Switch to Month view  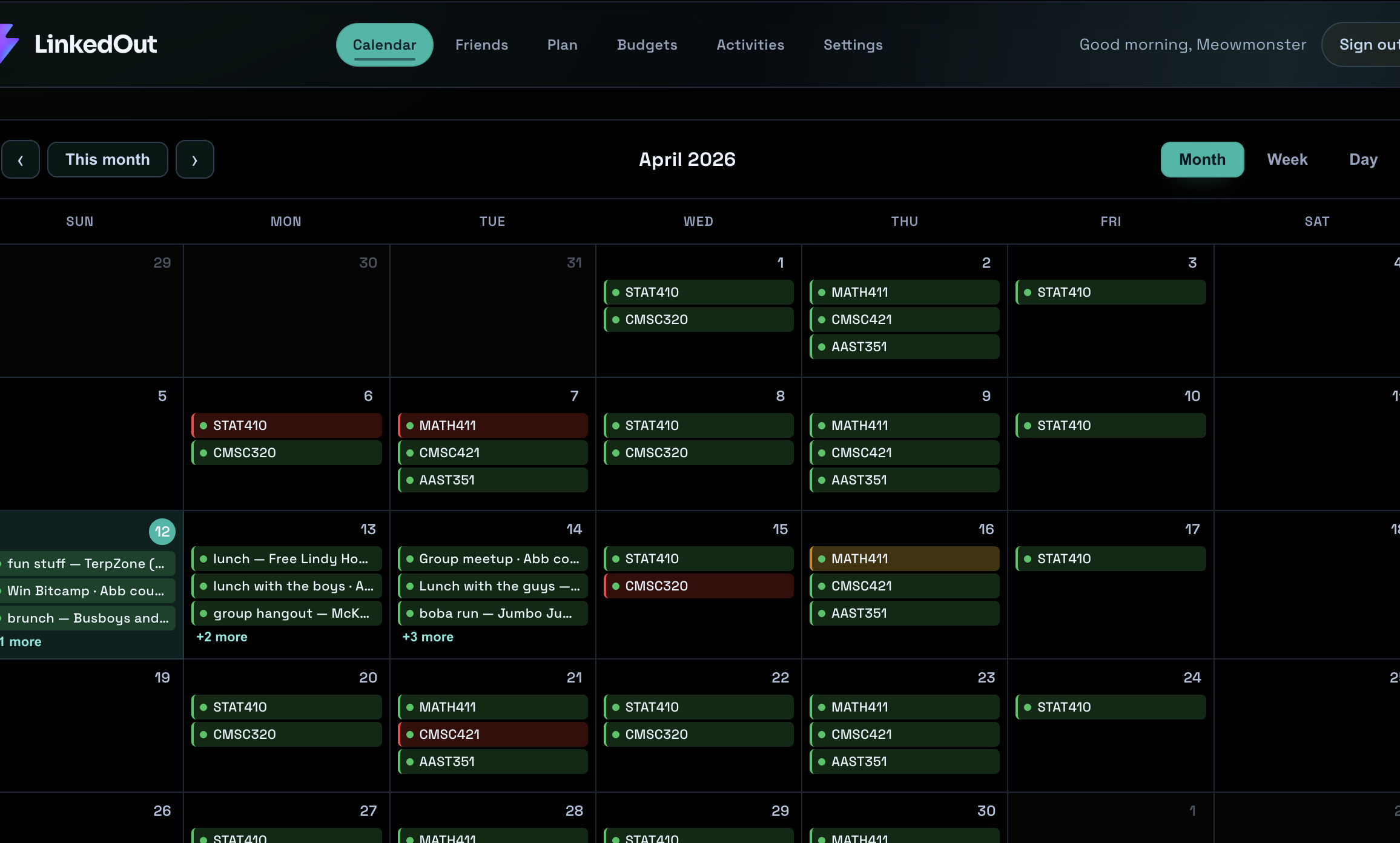[1202, 160]
